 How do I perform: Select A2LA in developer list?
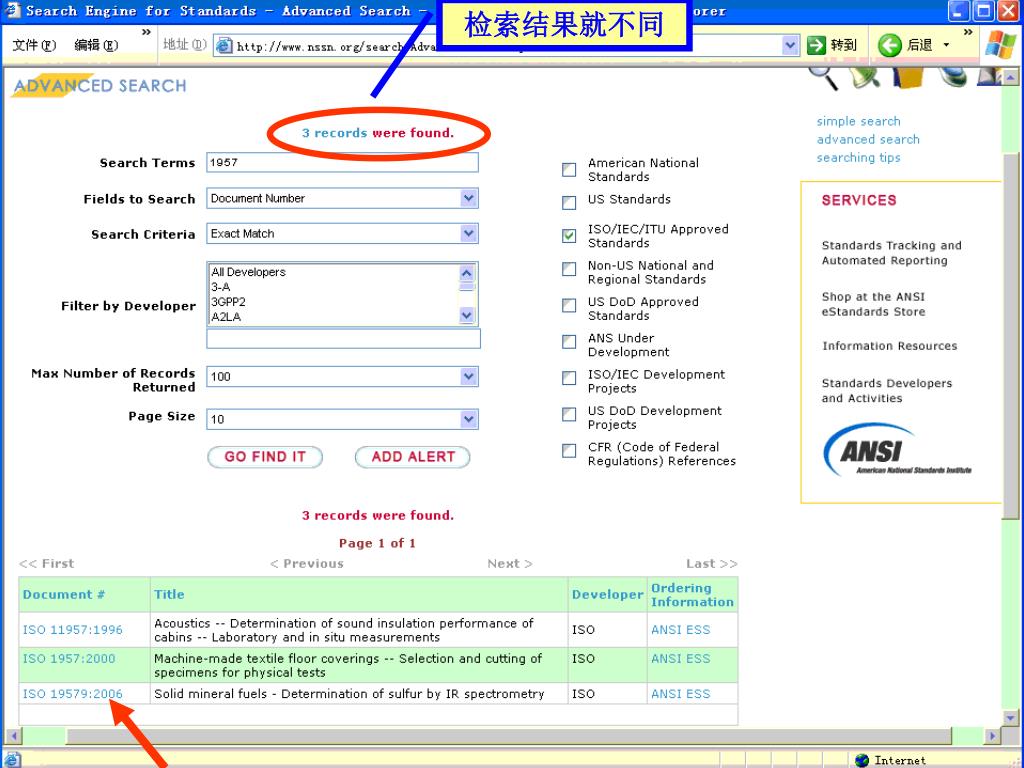click(334, 317)
